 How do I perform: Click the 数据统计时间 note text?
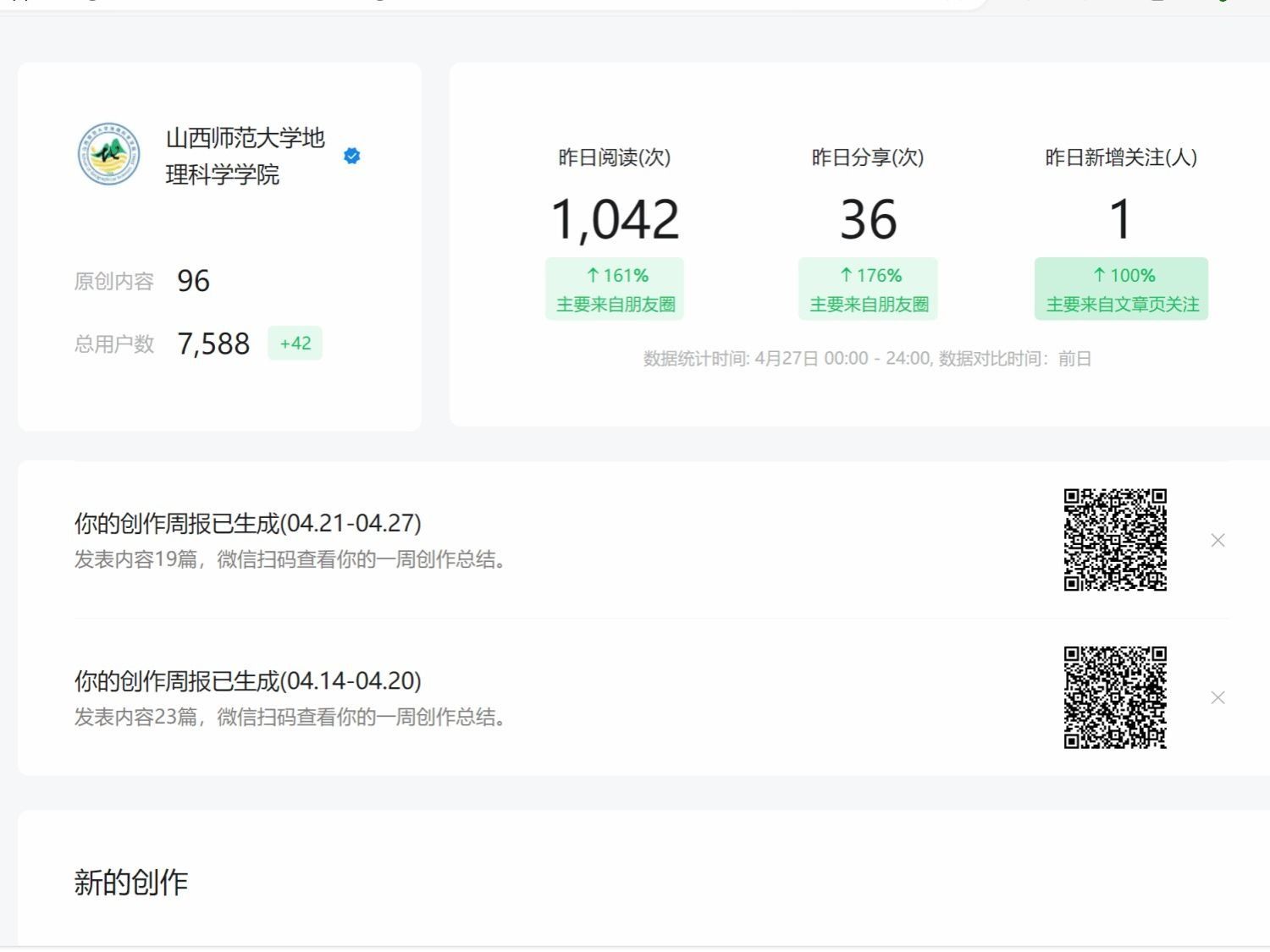pos(867,359)
